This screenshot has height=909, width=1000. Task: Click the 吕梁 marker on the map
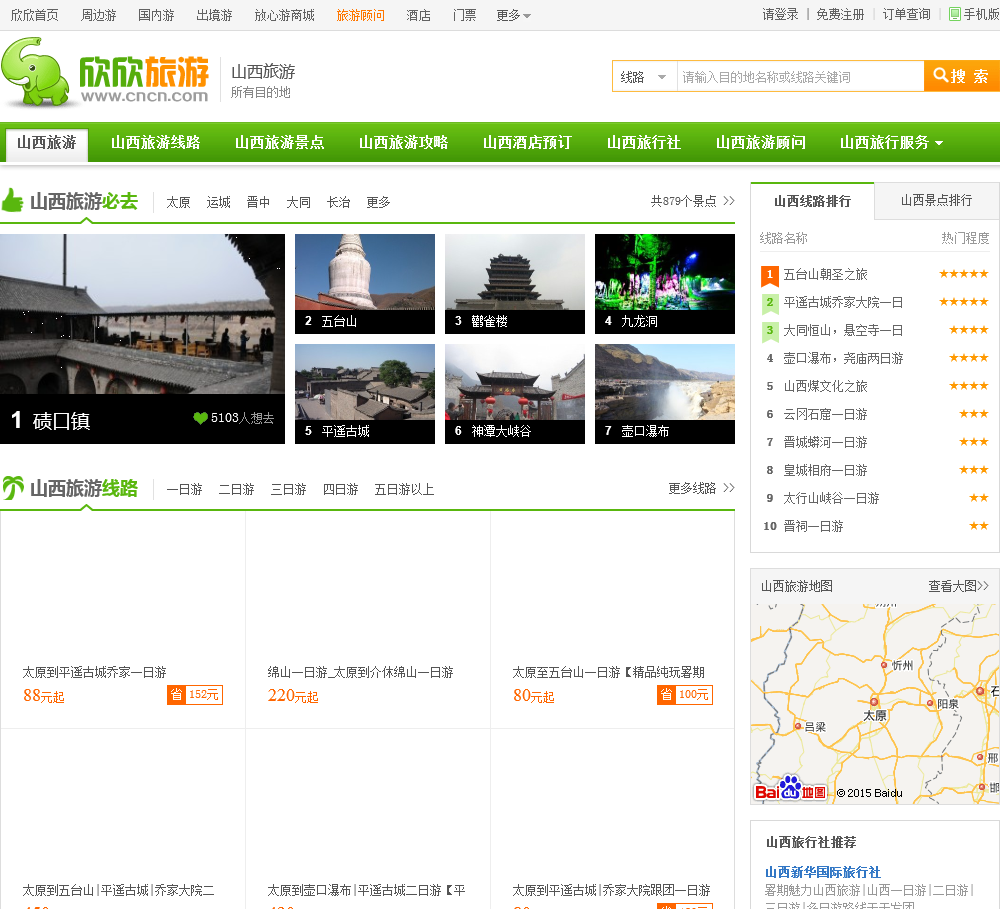(x=798, y=727)
